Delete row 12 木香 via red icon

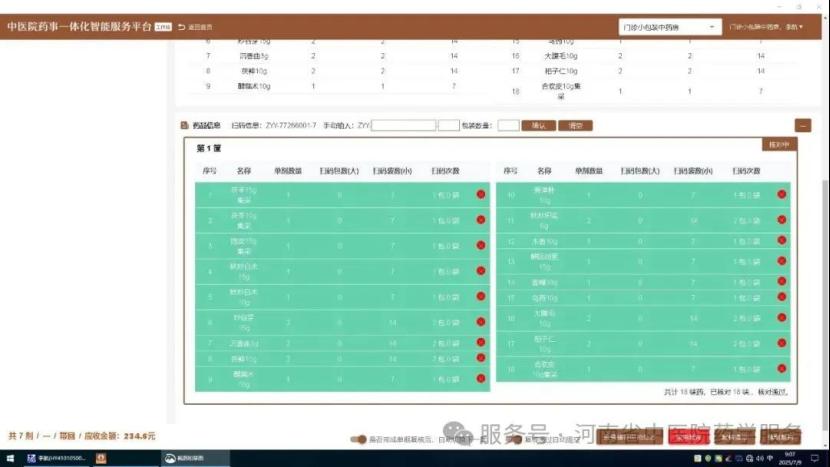(x=782, y=241)
